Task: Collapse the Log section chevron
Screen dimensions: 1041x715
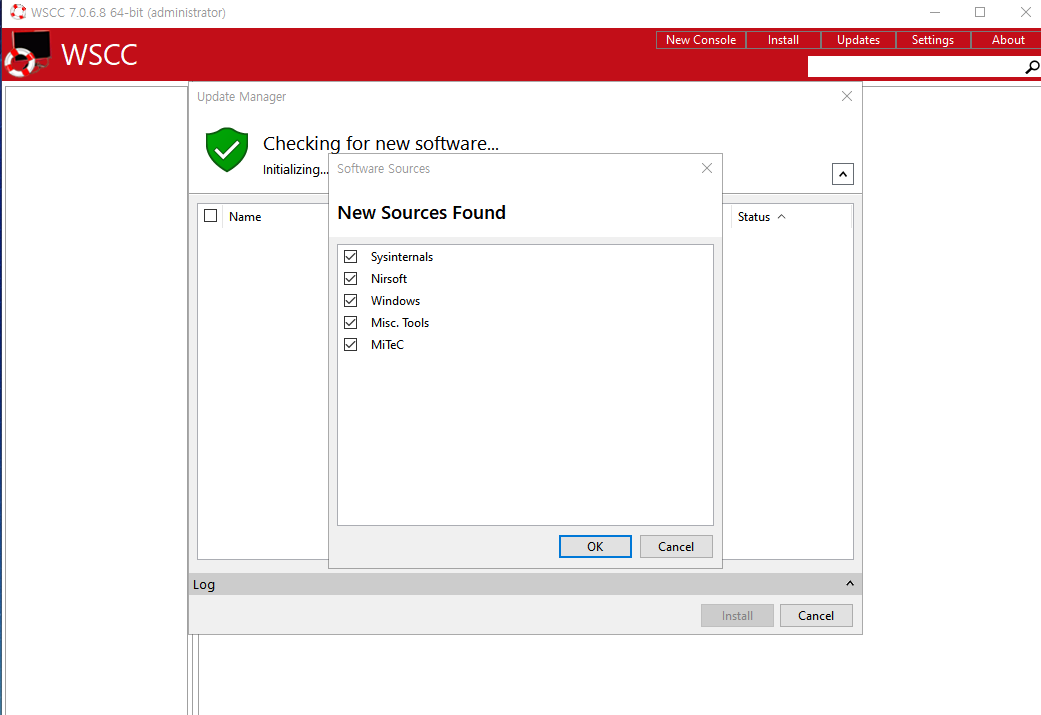Action: coord(850,584)
